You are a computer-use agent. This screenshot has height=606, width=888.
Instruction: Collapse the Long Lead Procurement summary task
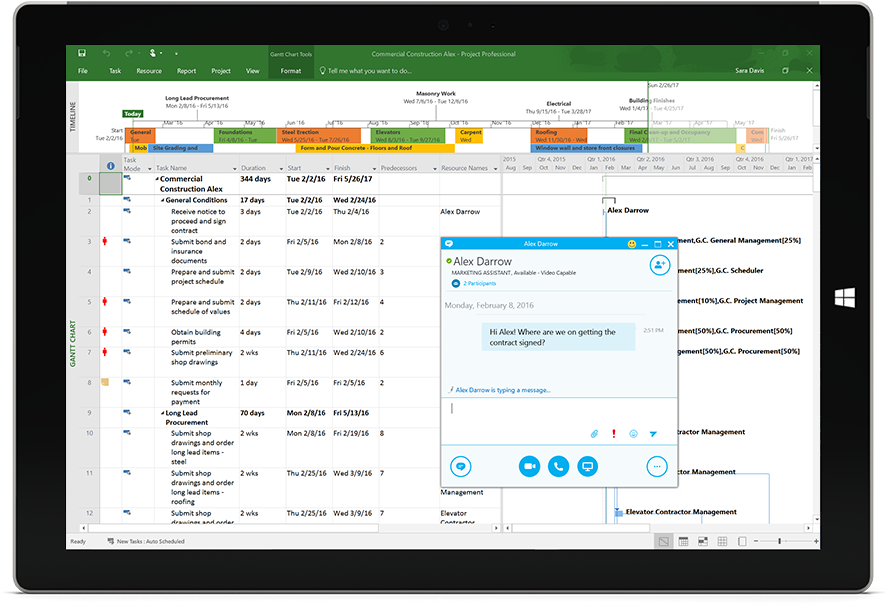click(163, 413)
